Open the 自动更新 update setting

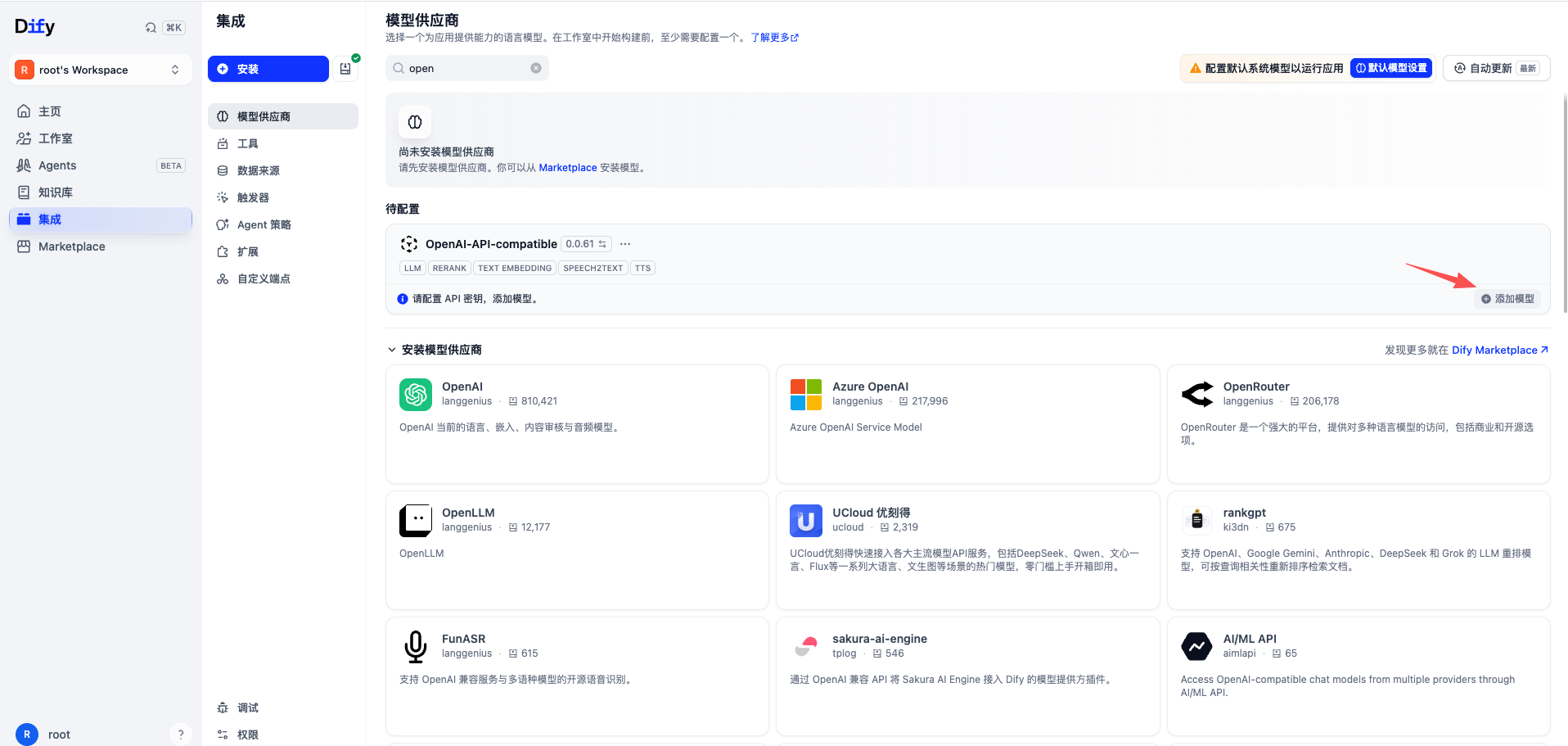coord(1497,68)
